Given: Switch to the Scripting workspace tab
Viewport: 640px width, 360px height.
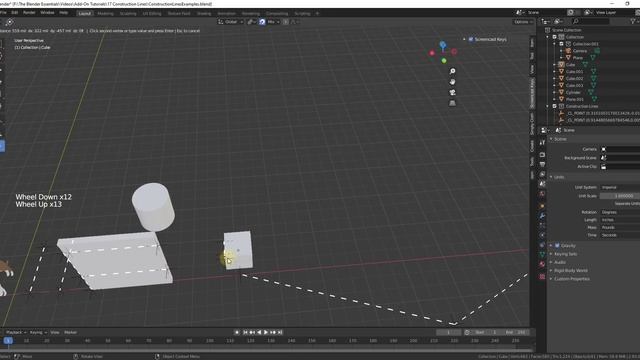Looking at the screenshot, I should coord(302,13).
